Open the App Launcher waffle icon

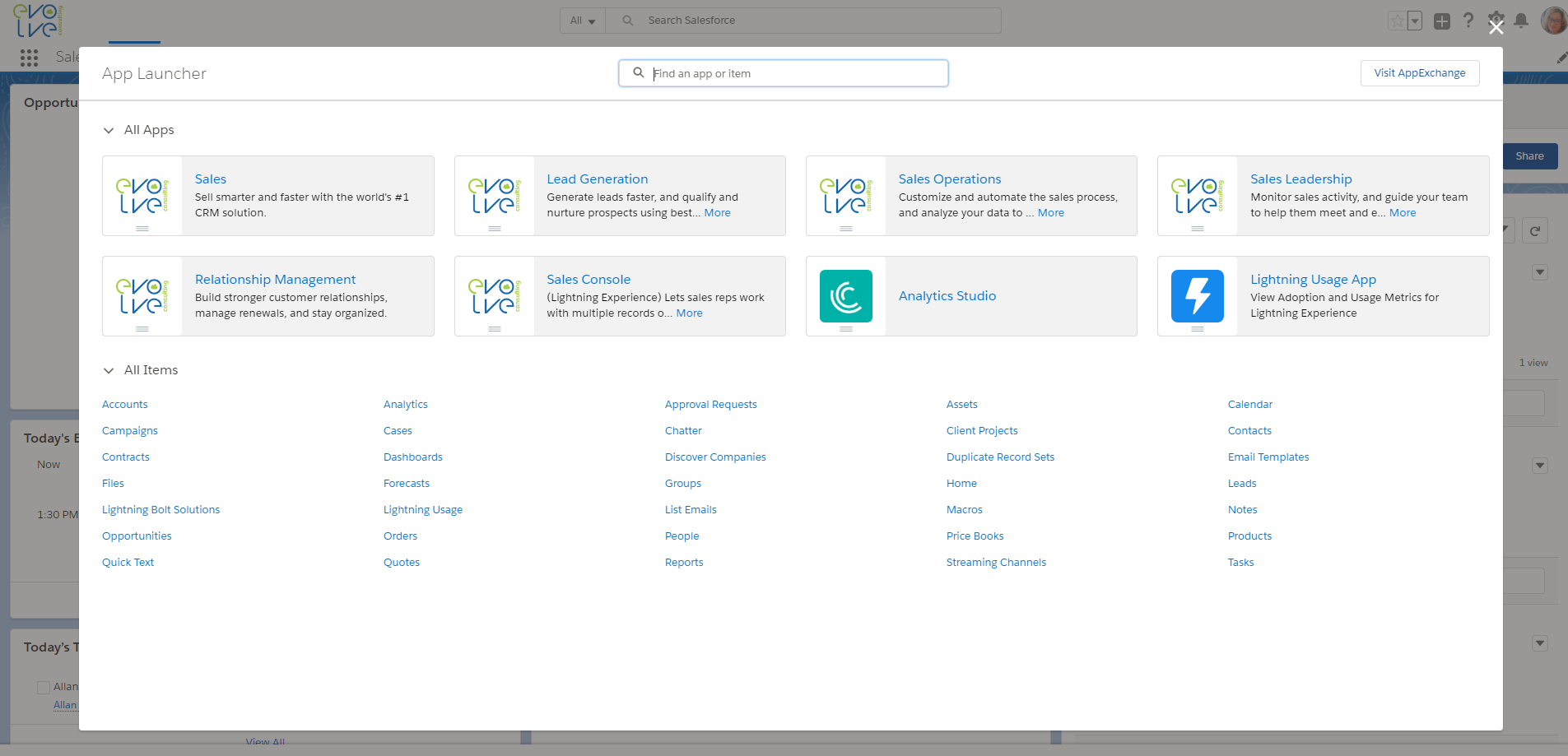click(29, 58)
